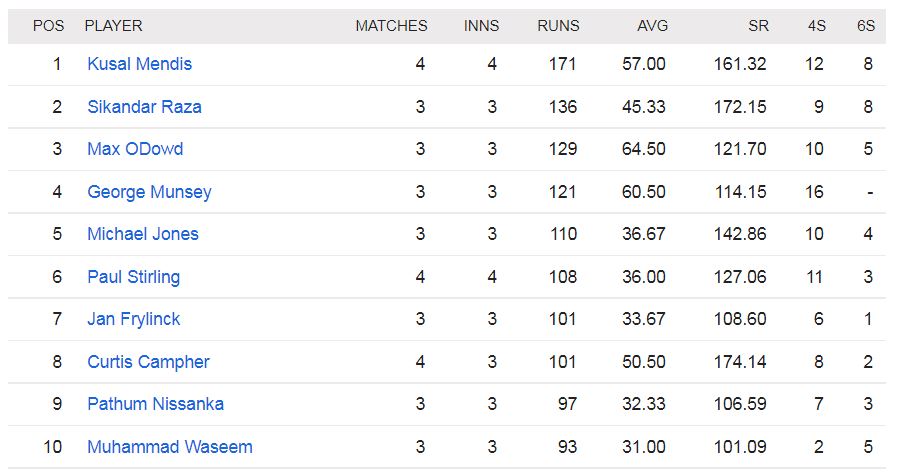Click Kusal Mendis's 171 runs cell
Viewport: 898px width, 476px height.
[x=563, y=64]
